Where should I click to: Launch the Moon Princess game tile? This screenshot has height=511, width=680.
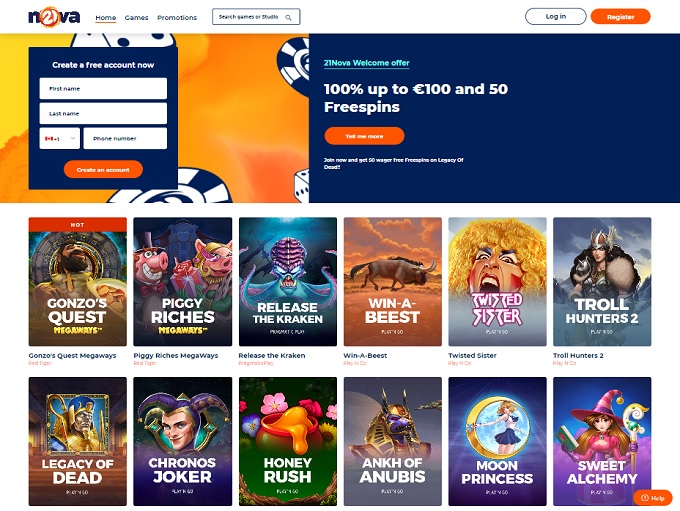click(497, 441)
